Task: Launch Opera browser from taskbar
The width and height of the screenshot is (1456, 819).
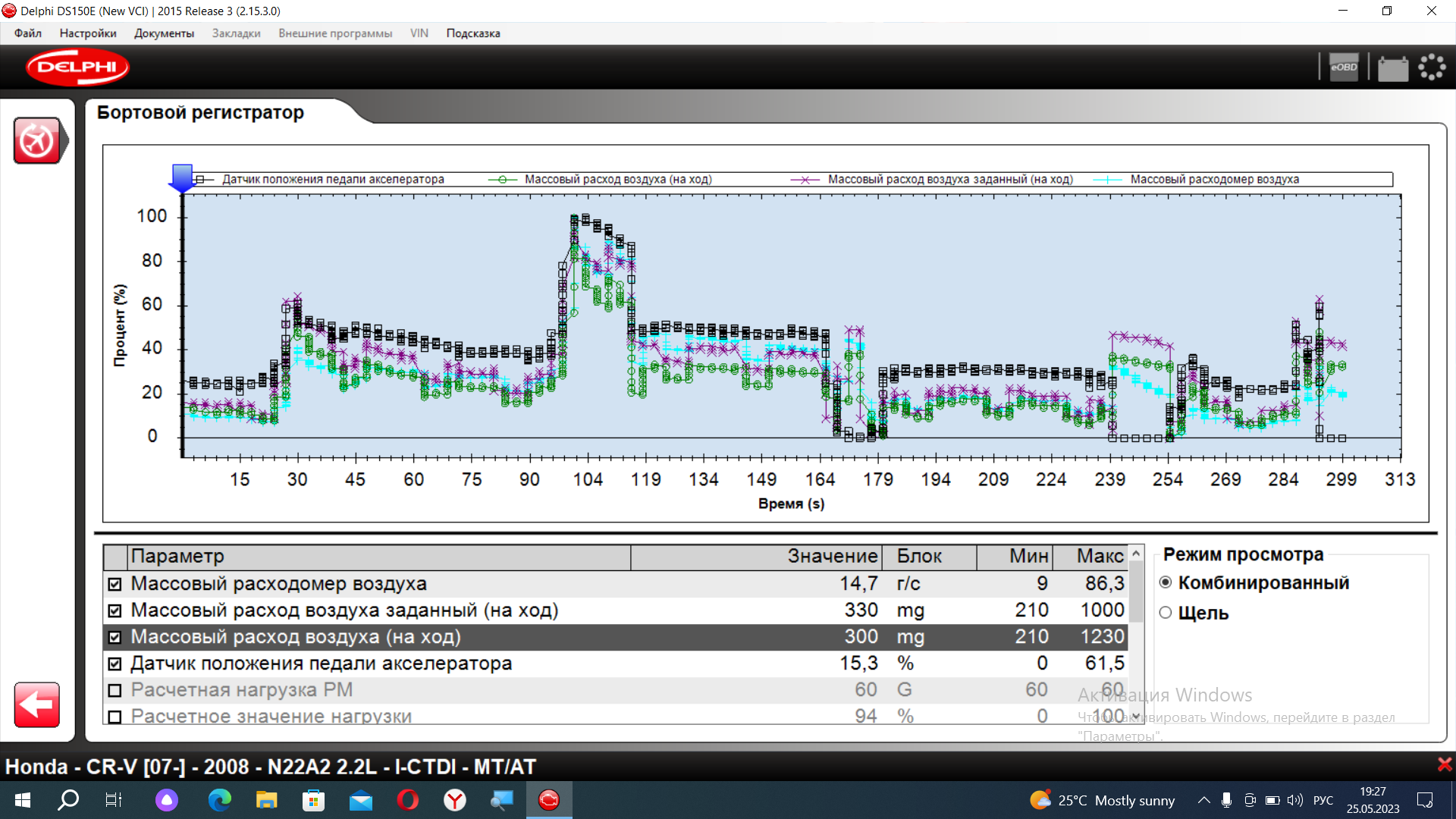Action: point(408,800)
